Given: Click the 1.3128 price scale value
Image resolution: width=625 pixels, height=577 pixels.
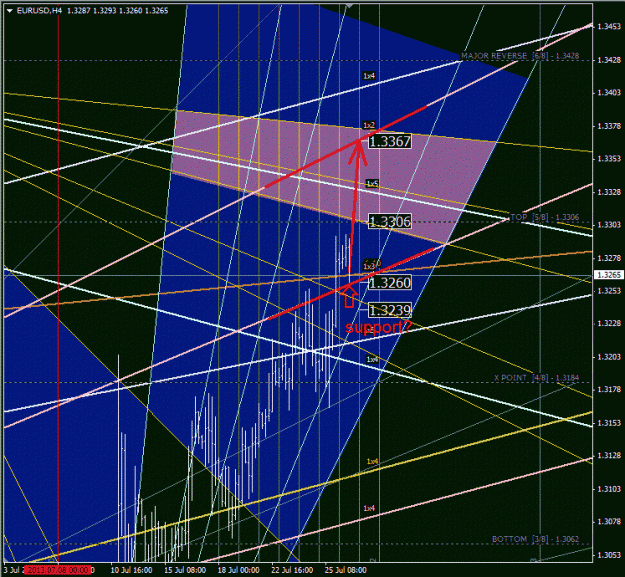Looking at the screenshot, I should [x=609, y=455].
